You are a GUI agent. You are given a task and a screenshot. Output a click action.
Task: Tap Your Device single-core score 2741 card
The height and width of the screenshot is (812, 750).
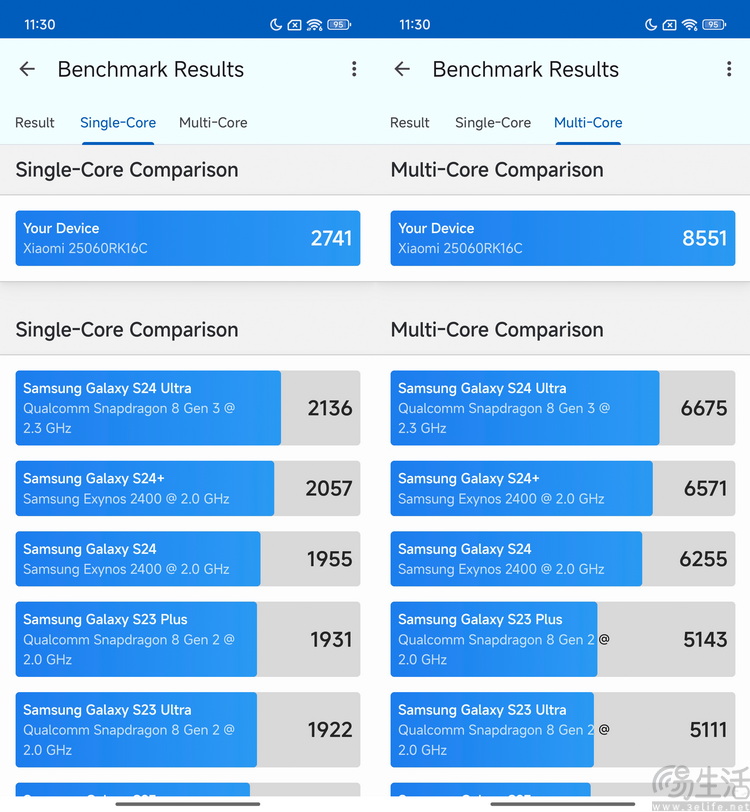(188, 238)
